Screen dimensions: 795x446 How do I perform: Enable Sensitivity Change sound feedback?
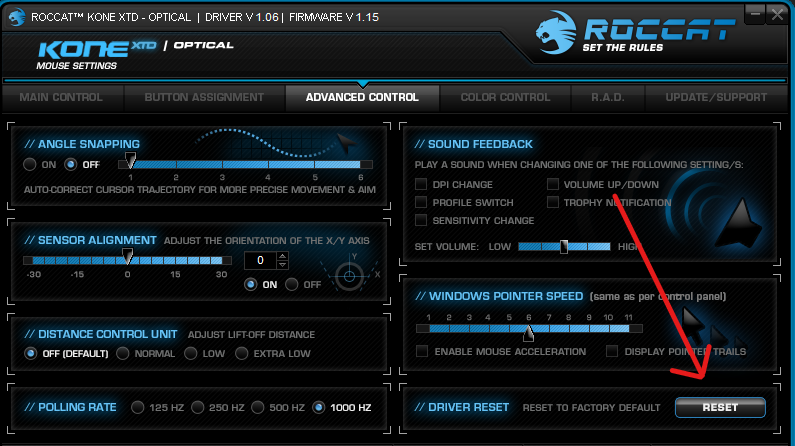[421, 220]
